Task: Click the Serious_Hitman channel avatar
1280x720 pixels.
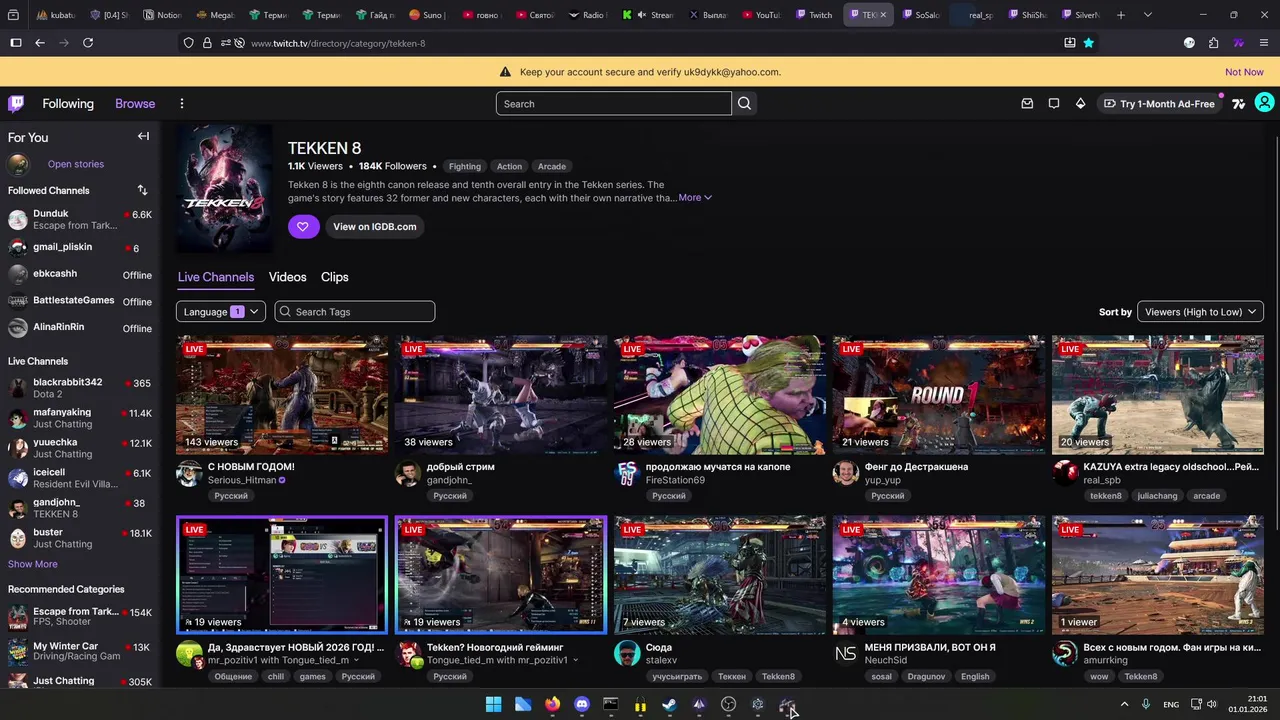Action: coord(189,474)
